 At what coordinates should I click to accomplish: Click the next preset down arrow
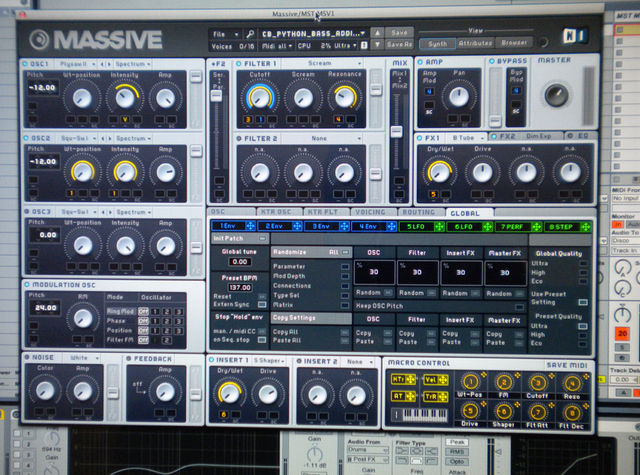(378, 44)
